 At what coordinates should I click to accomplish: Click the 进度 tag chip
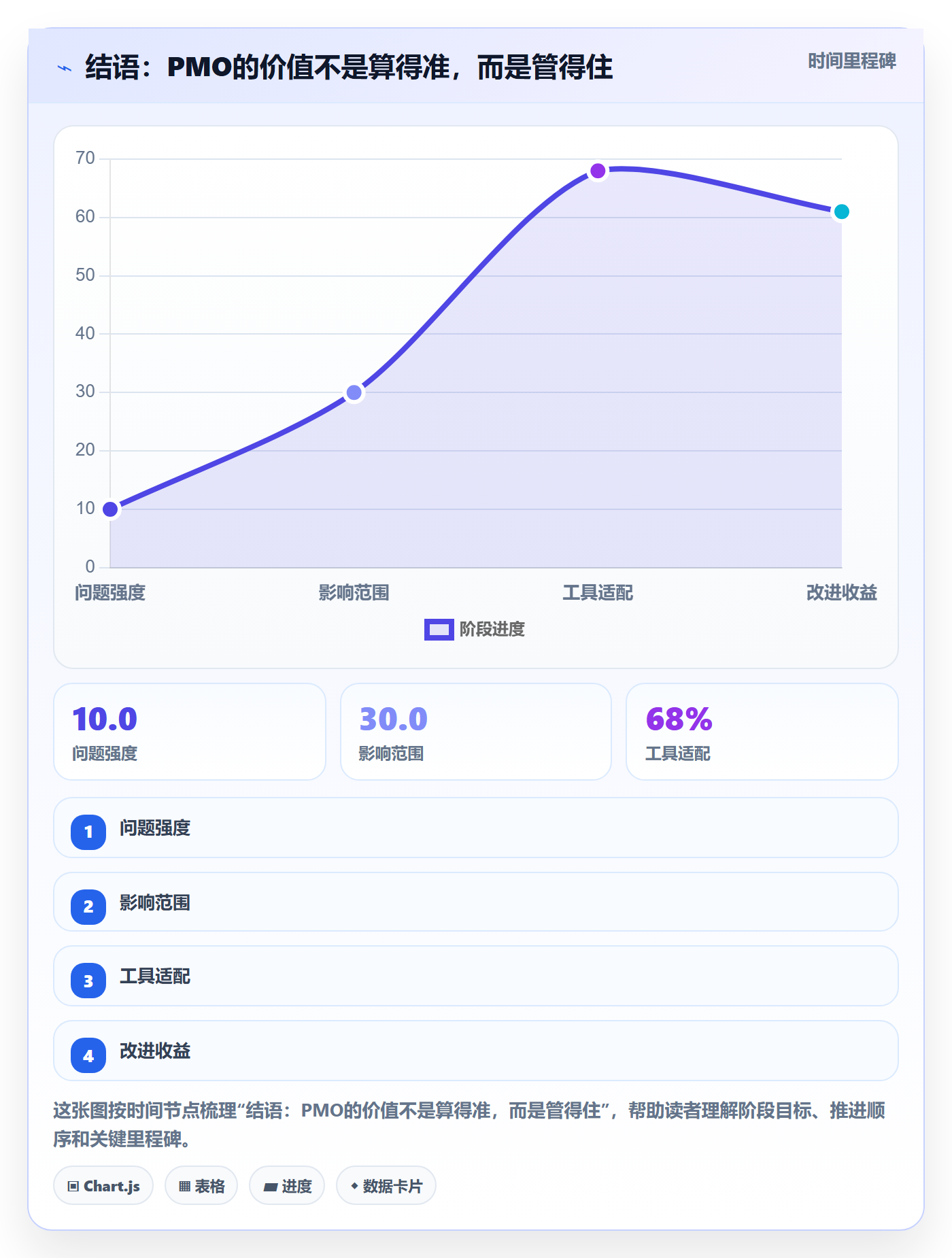[x=287, y=1186]
